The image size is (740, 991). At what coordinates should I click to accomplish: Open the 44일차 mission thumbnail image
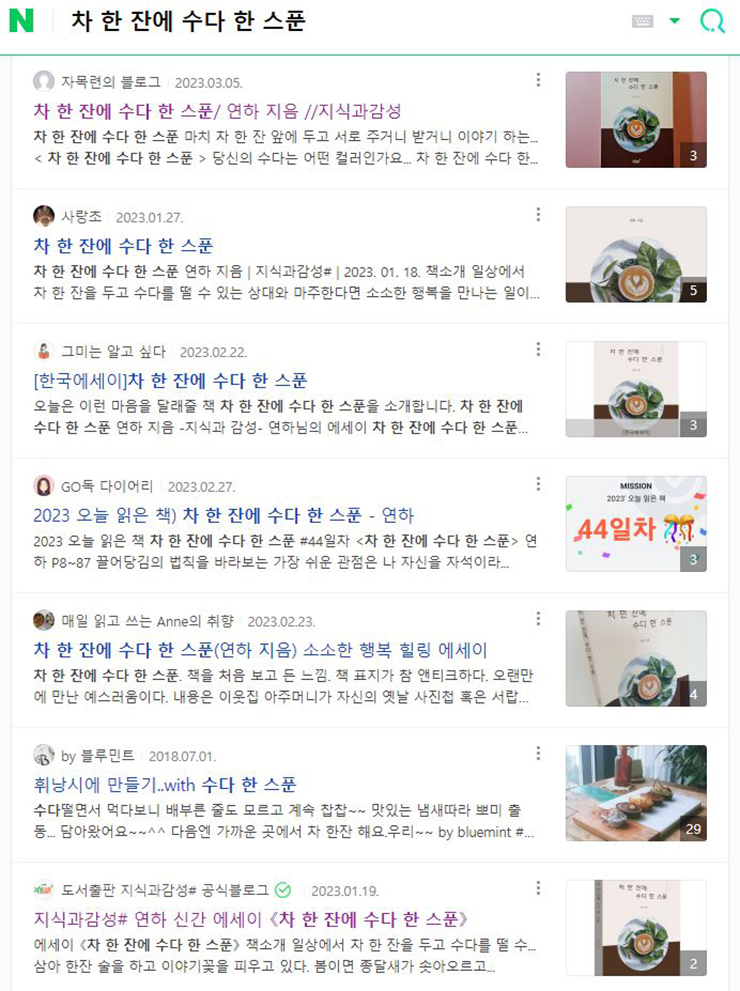click(636, 524)
